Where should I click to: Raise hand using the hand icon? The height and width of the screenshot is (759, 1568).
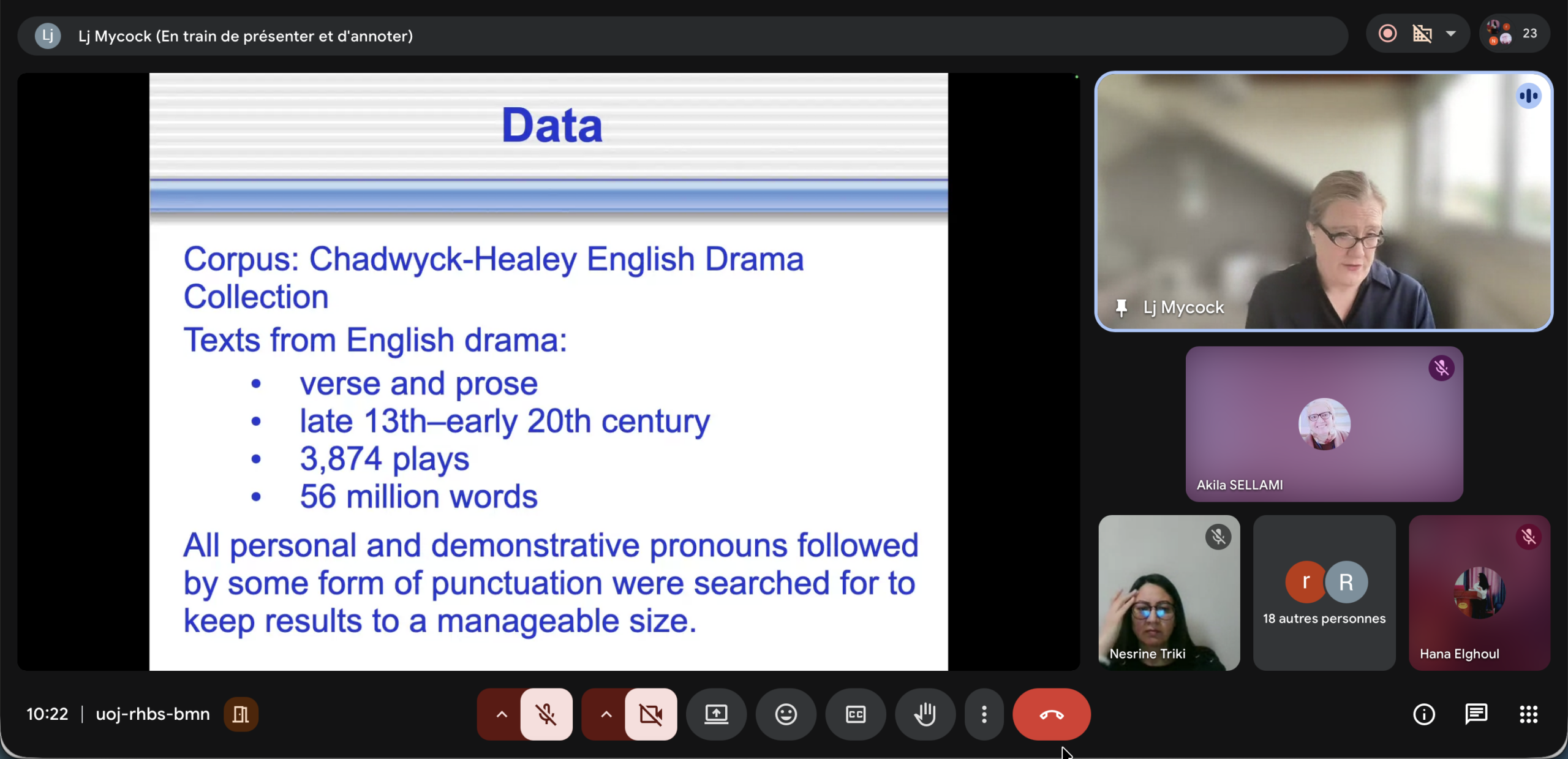coord(925,714)
